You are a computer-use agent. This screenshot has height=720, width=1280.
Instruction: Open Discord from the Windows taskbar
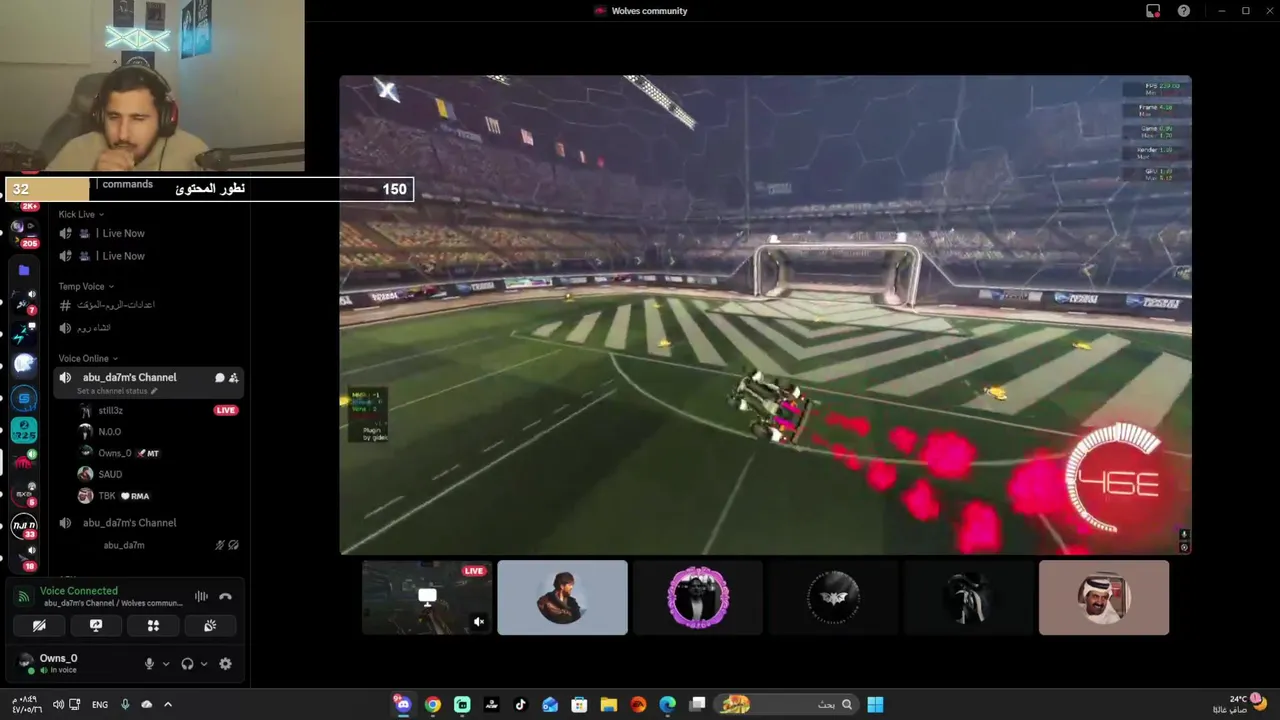point(402,704)
